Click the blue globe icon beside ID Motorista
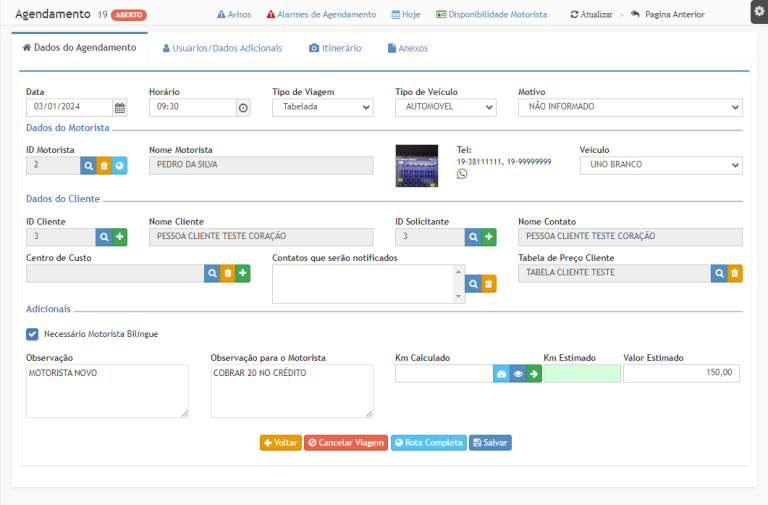768x505 pixels. click(119, 165)
